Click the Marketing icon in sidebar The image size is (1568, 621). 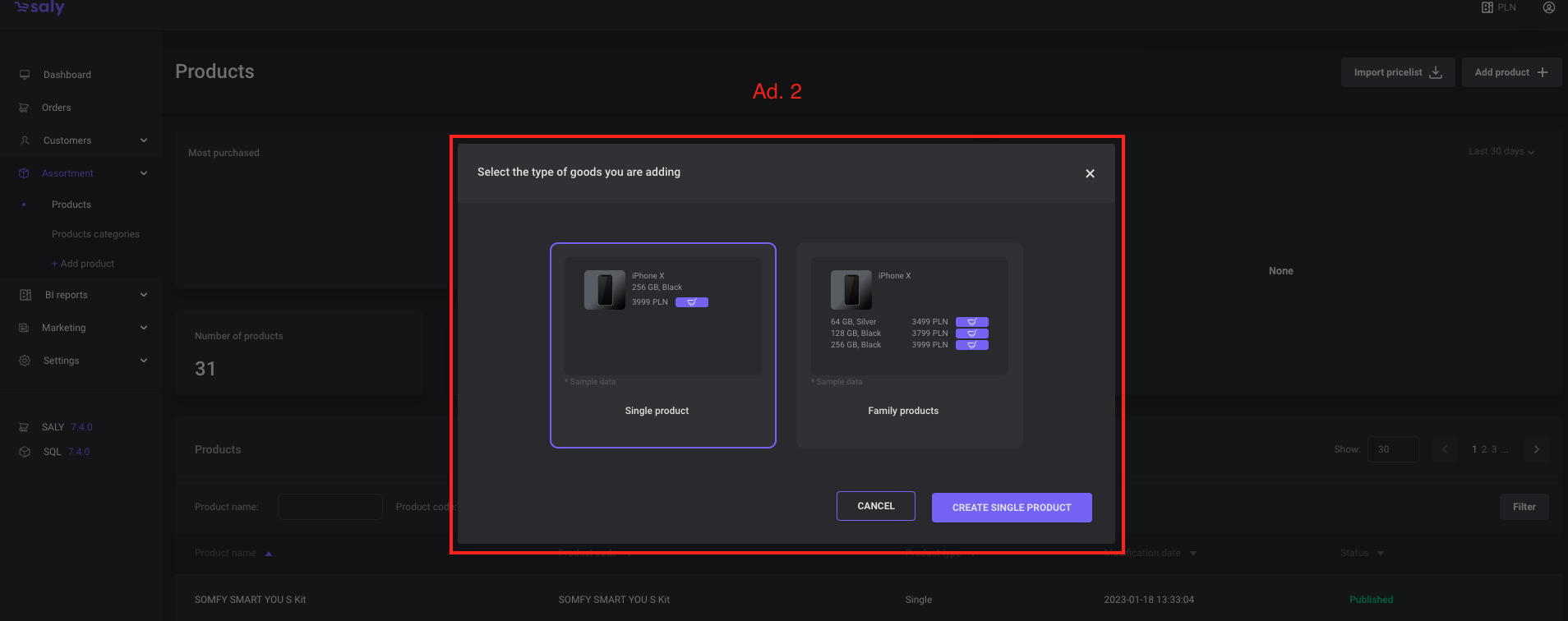tap(24, 328)
